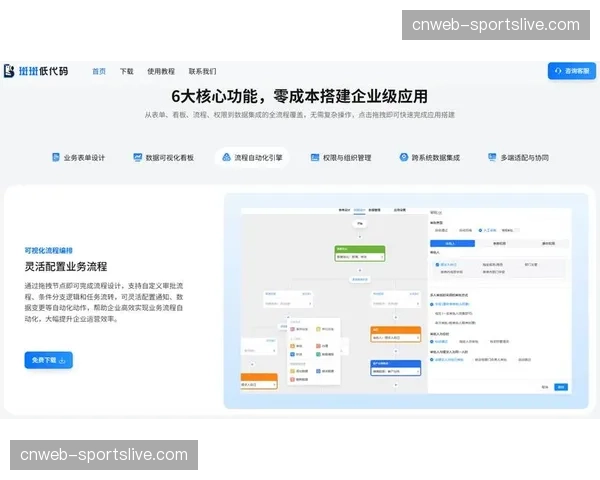The height and width of the screenshot is (480, 600).
Task: Click the 咨询客服 button
Action: [x=572, y=71]
